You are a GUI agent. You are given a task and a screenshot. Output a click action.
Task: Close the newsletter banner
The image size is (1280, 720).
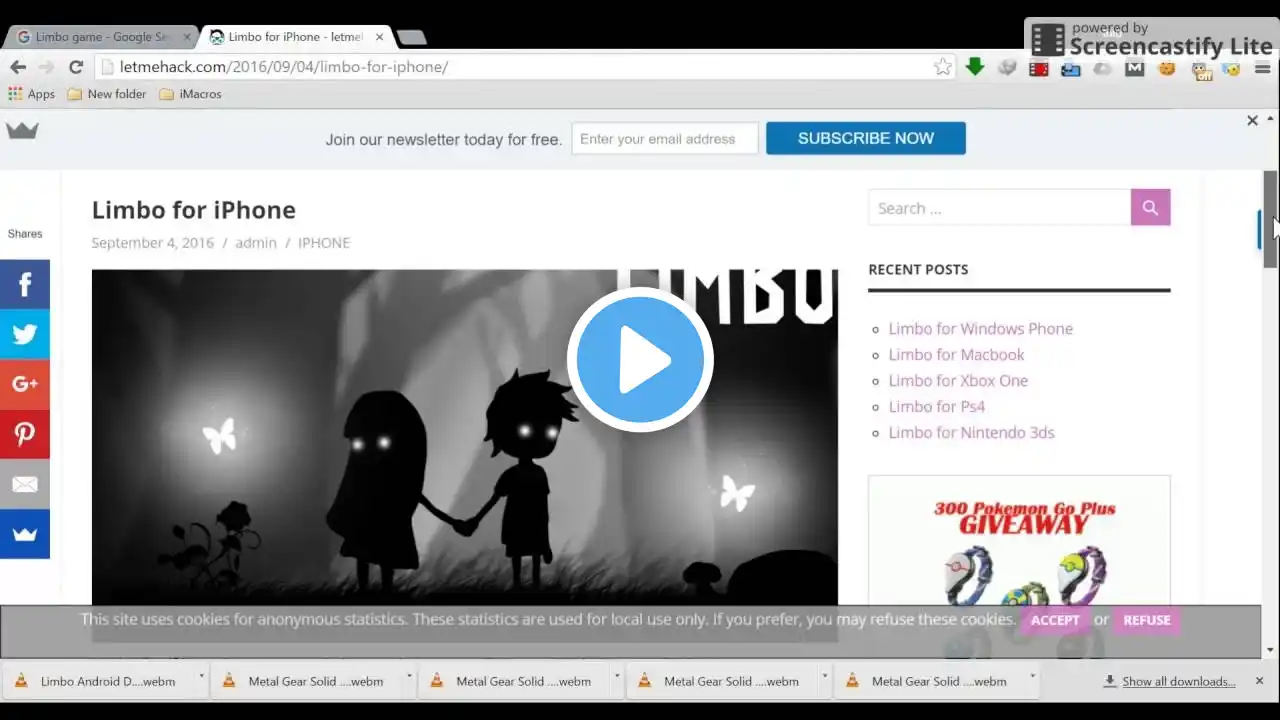(1252, 120)
